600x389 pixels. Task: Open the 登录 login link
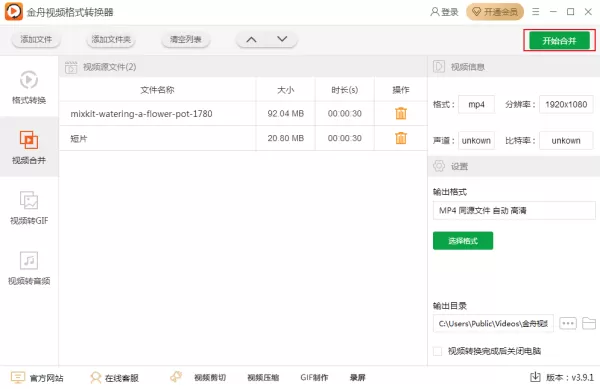click(444, 12)
